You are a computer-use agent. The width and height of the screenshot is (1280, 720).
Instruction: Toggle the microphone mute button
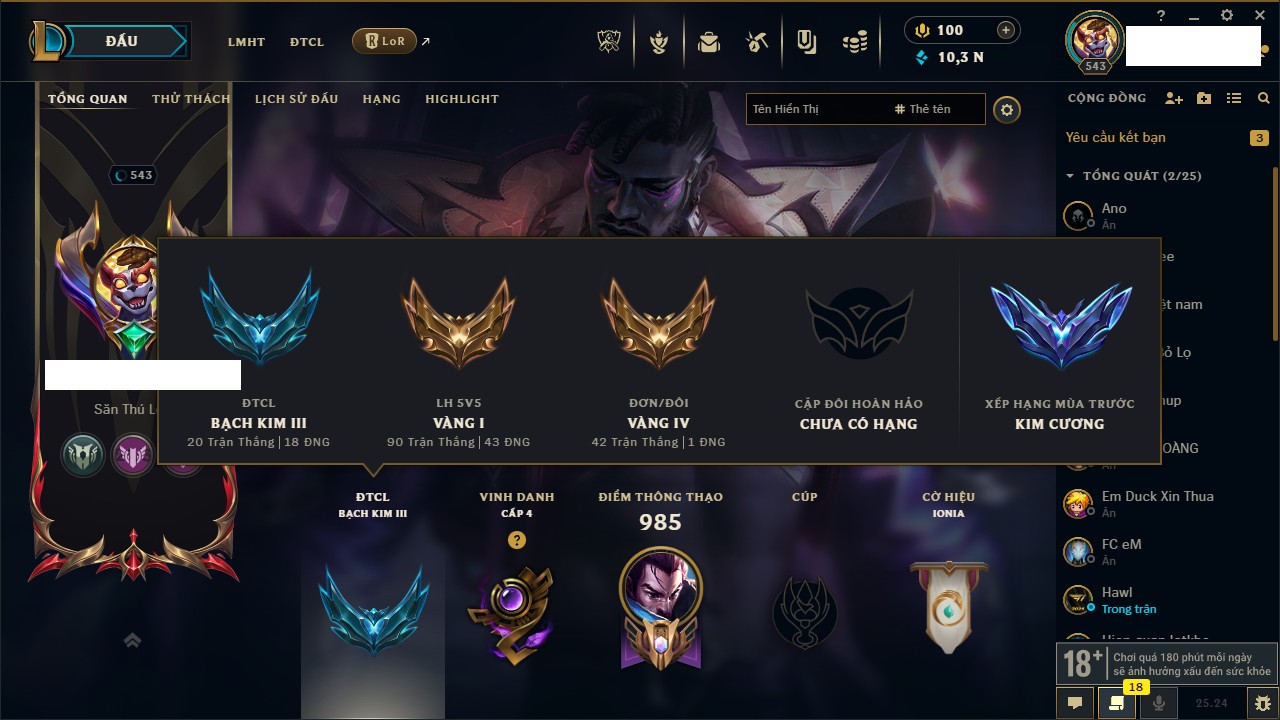coord(1159,703)
